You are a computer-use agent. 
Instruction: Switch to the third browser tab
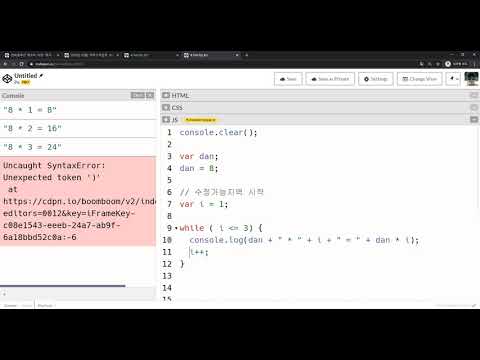coord(151,55)
